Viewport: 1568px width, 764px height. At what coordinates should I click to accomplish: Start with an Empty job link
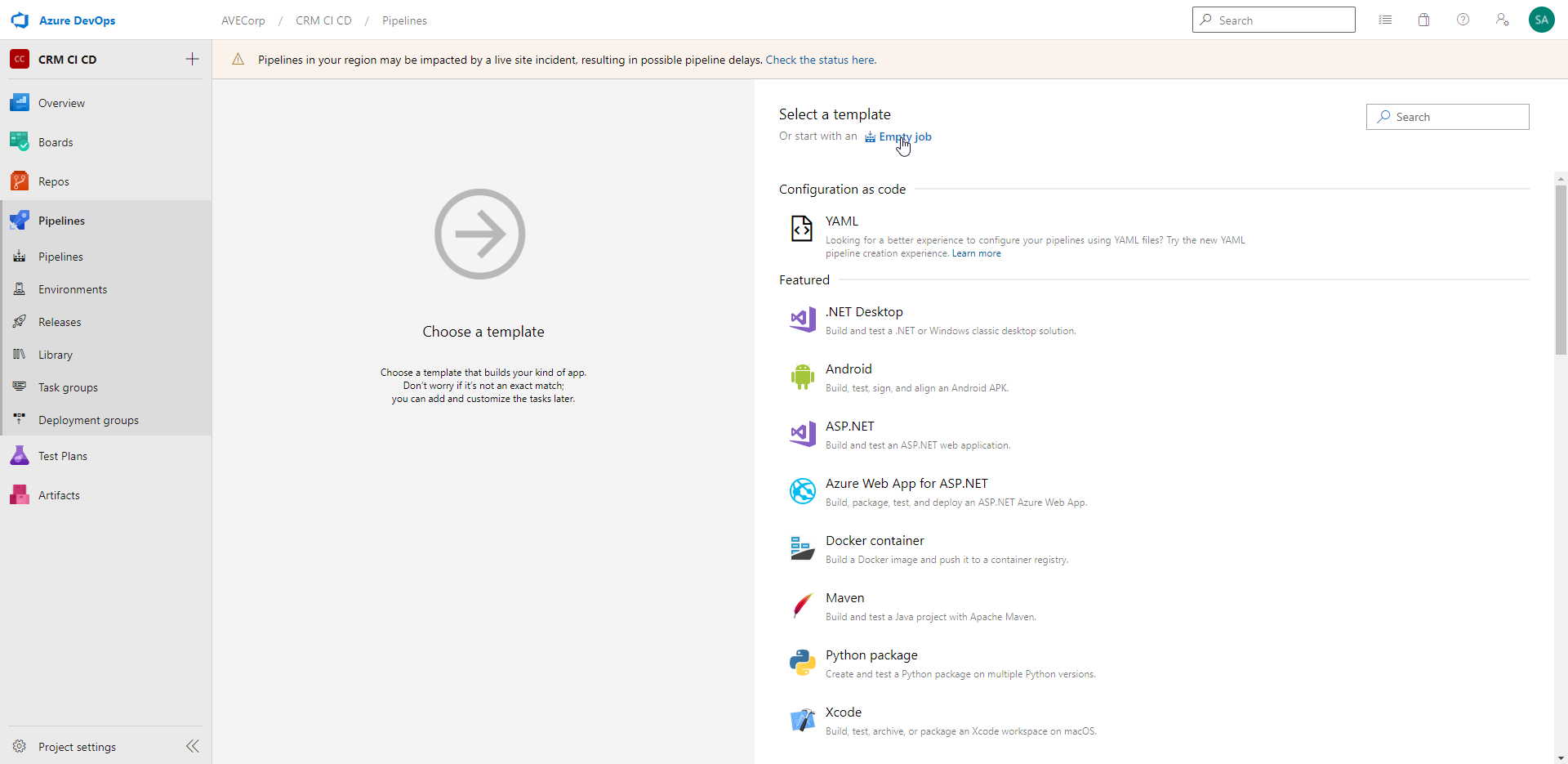pyautogui.click(x=898, y=136)
